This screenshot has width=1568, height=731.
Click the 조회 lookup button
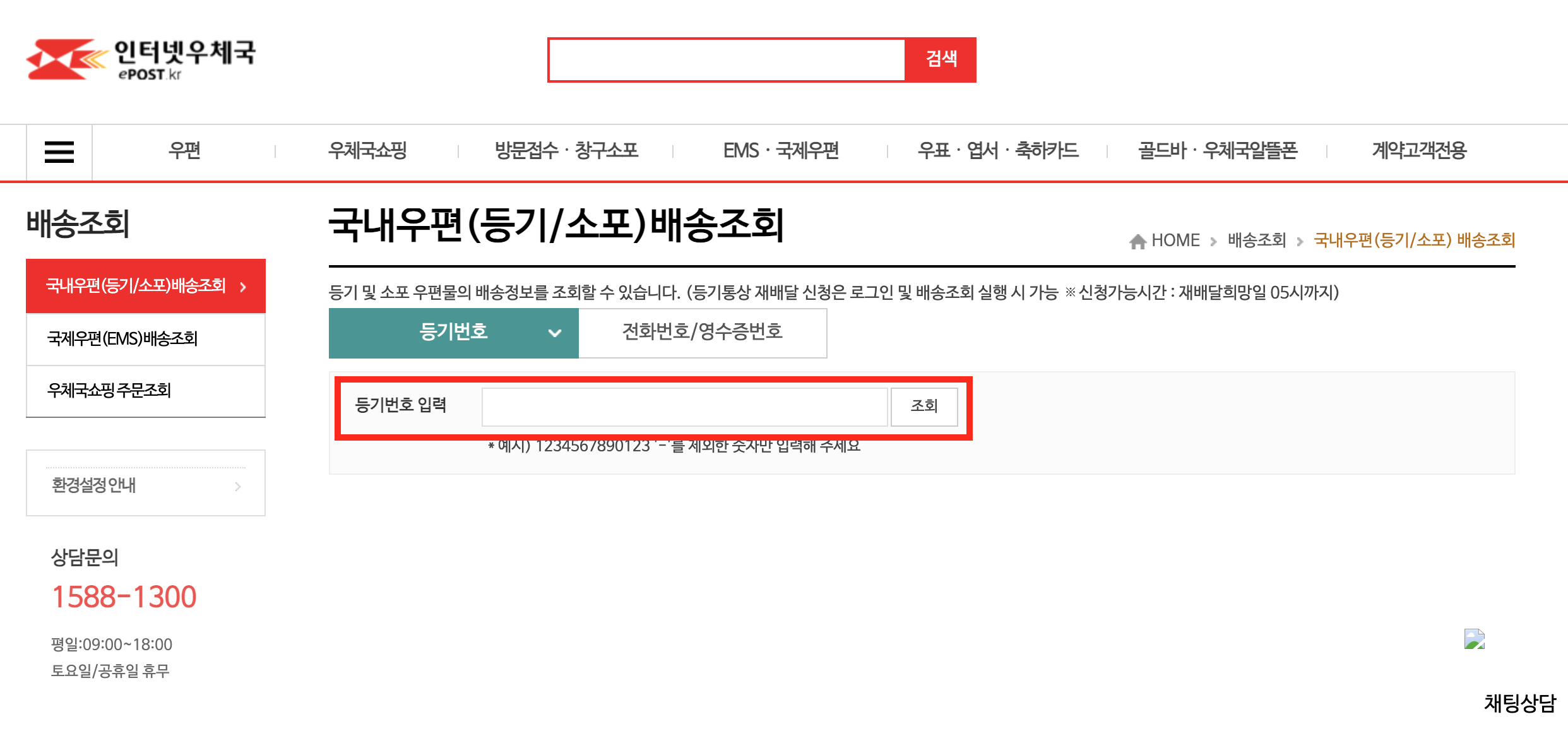click(x=924, y=406)
